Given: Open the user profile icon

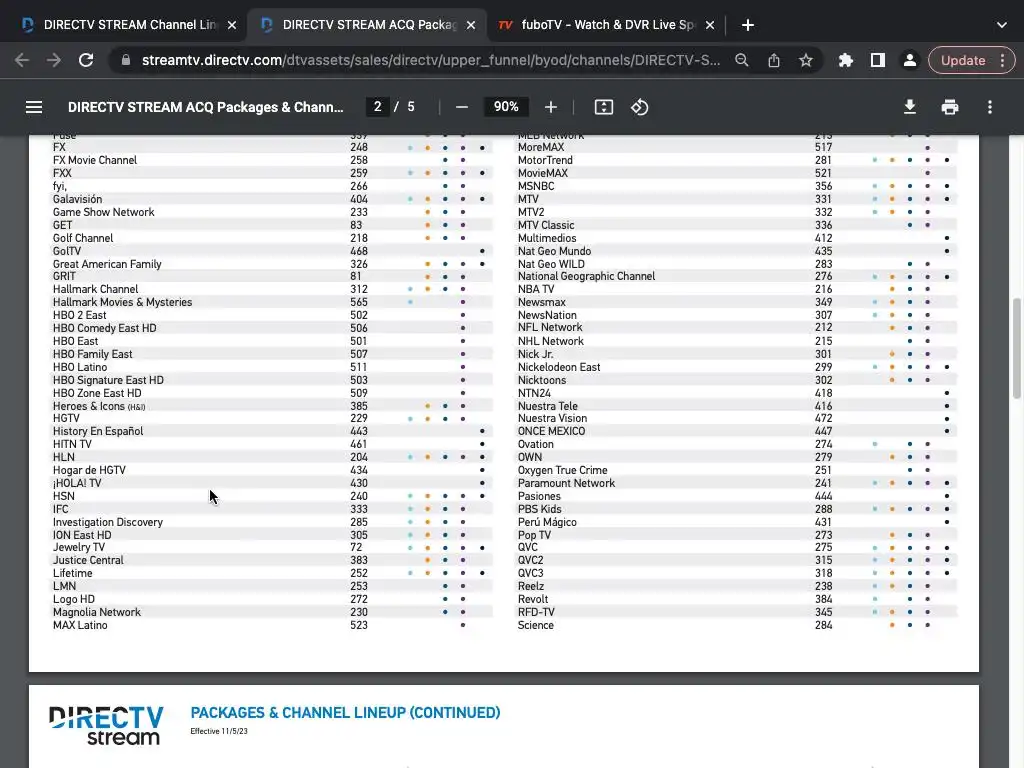Looking at the screenshot, I should tap(909, 60).
